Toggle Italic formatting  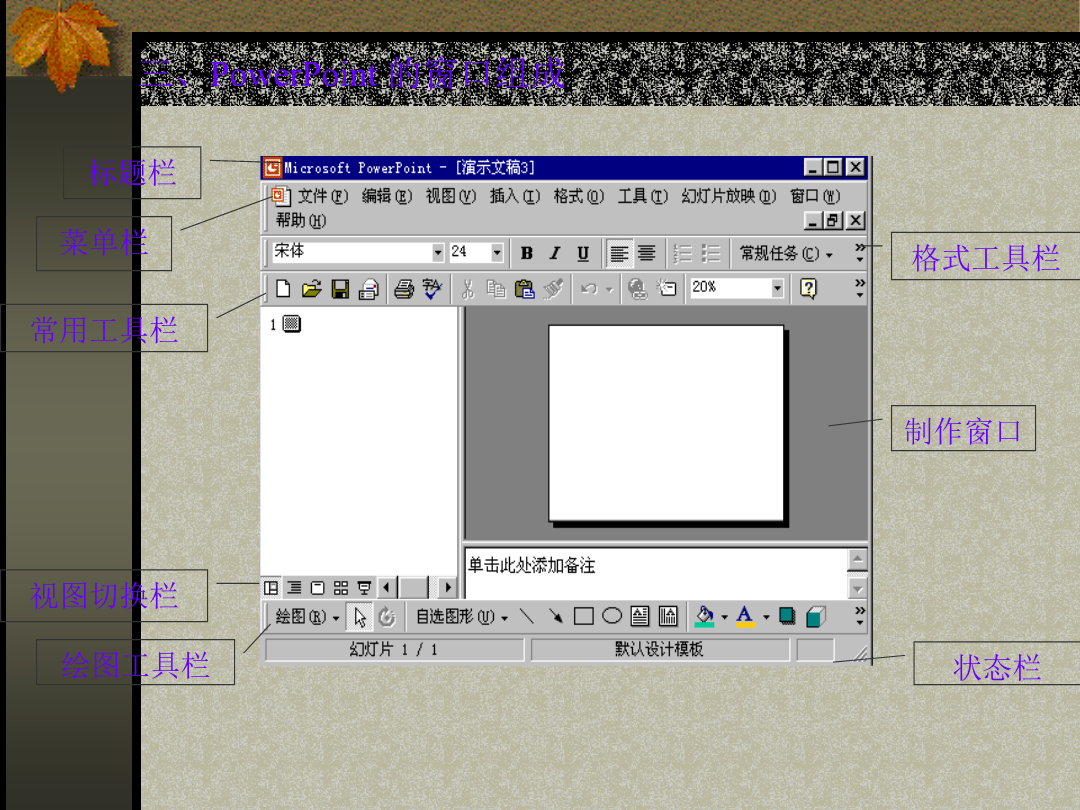point(554,253)
